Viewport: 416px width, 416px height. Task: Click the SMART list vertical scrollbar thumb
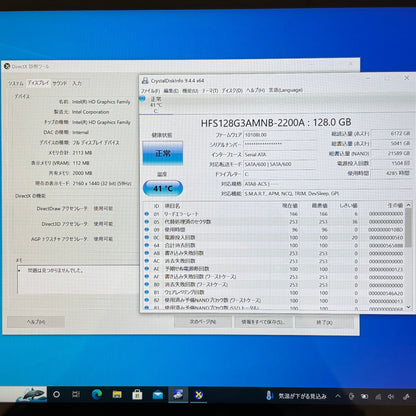point(409,228)
